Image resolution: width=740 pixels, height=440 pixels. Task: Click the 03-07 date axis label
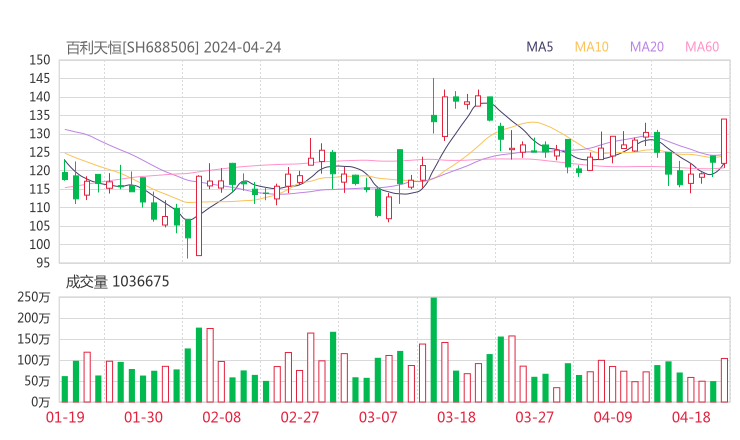[x=378, y=417]
